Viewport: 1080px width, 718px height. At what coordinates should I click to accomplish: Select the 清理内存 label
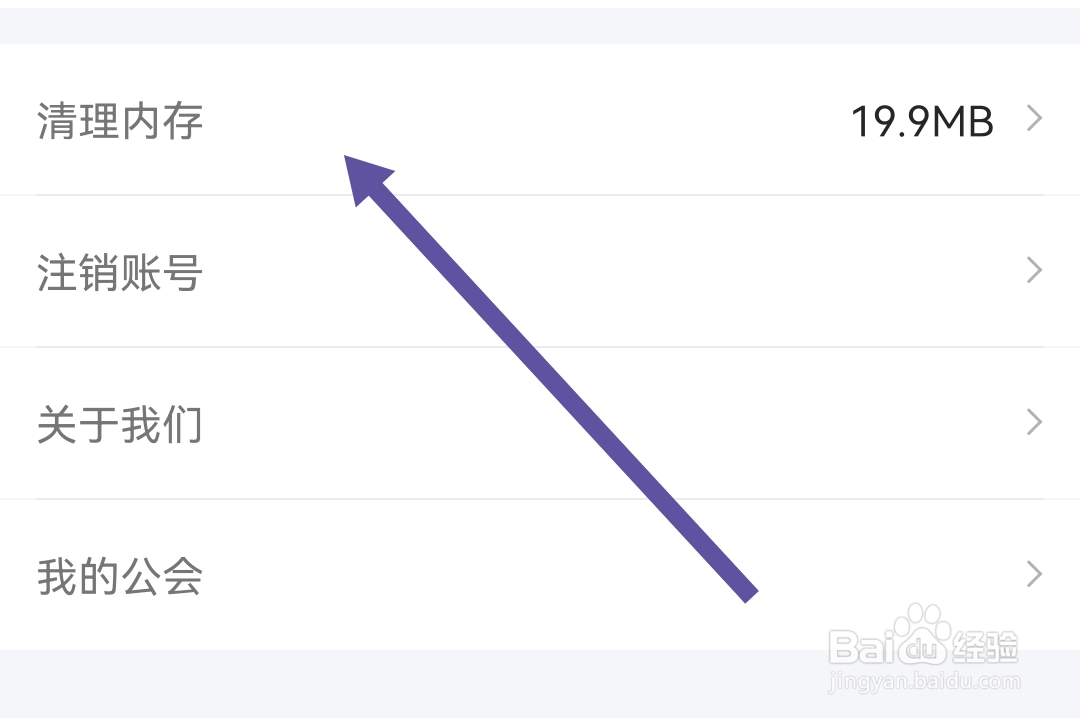click(120, 121)
